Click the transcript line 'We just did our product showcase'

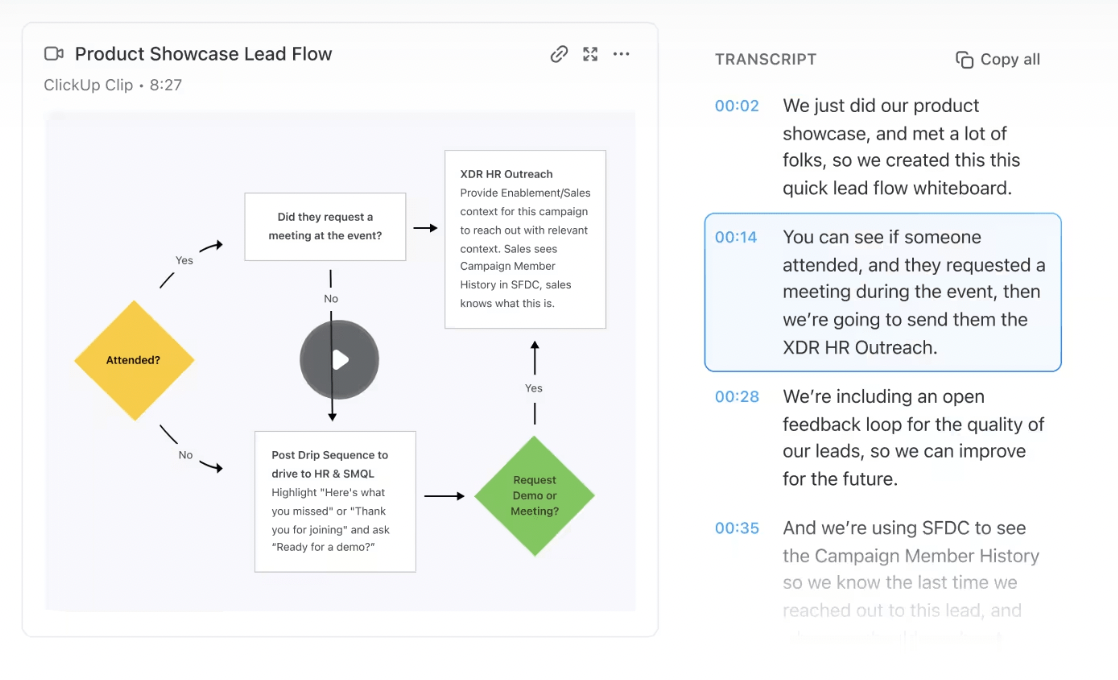tap(901, 147)
